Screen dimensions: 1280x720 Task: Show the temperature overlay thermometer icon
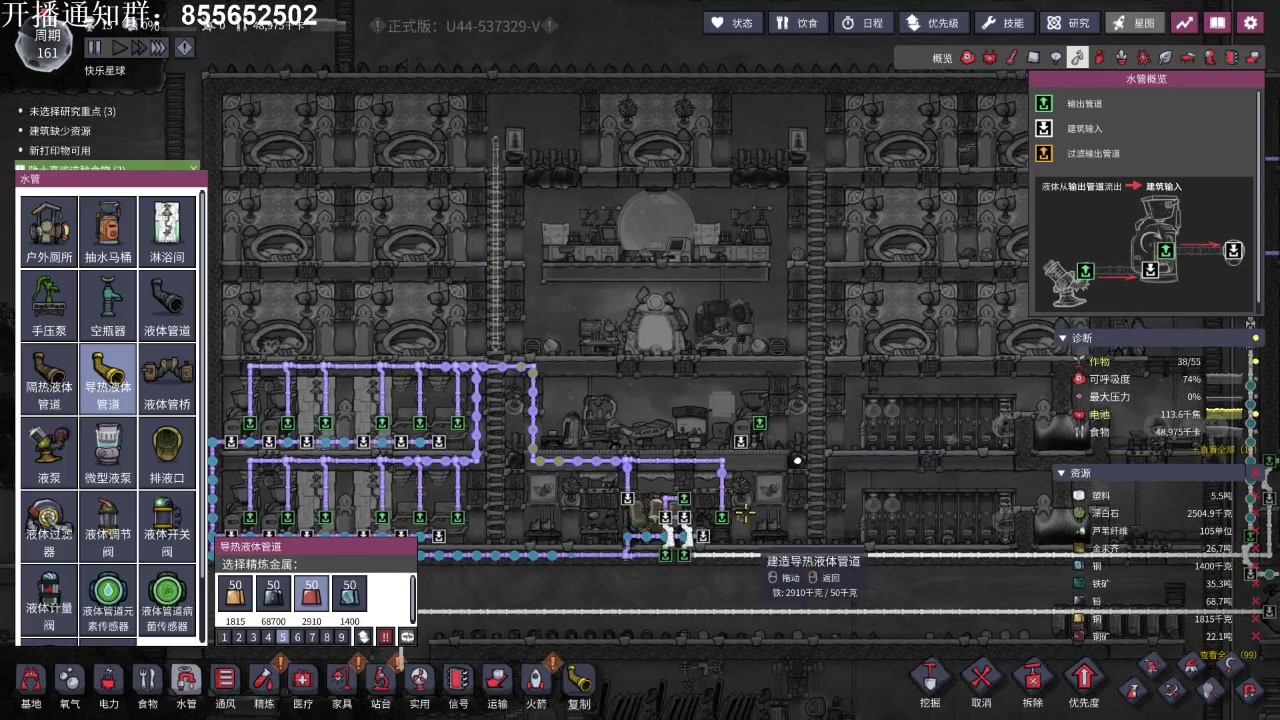tap(1011, 58)
